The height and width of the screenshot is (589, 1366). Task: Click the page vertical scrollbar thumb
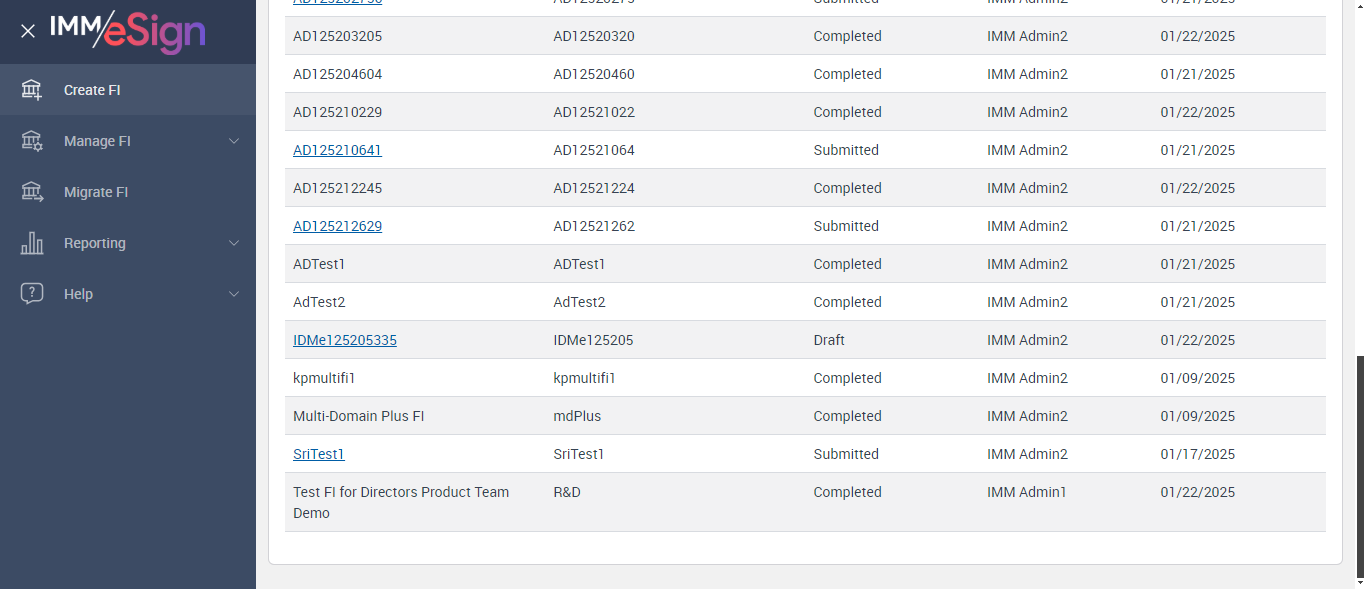1359,465
